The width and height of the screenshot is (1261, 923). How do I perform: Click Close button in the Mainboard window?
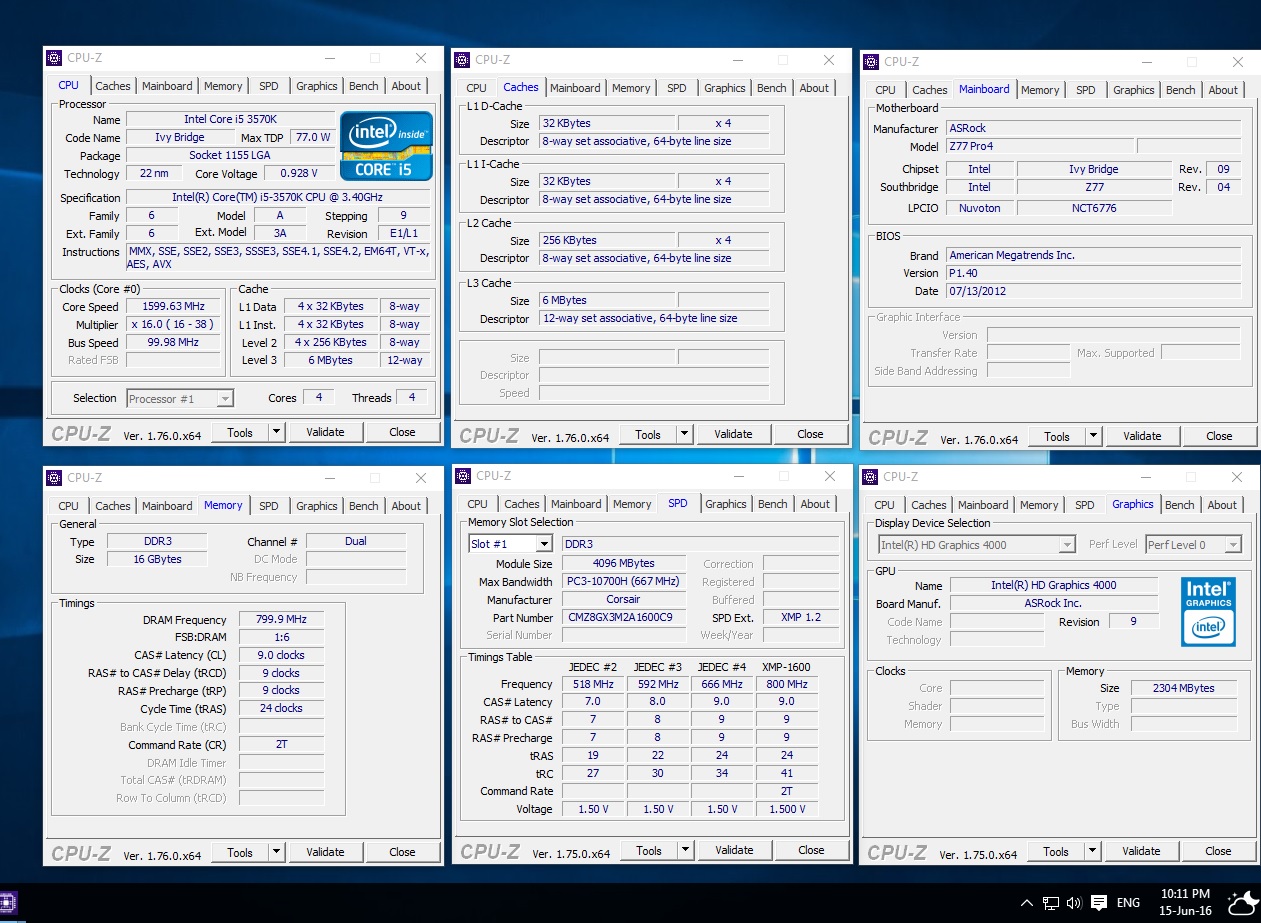click(x=1218, y=436)
